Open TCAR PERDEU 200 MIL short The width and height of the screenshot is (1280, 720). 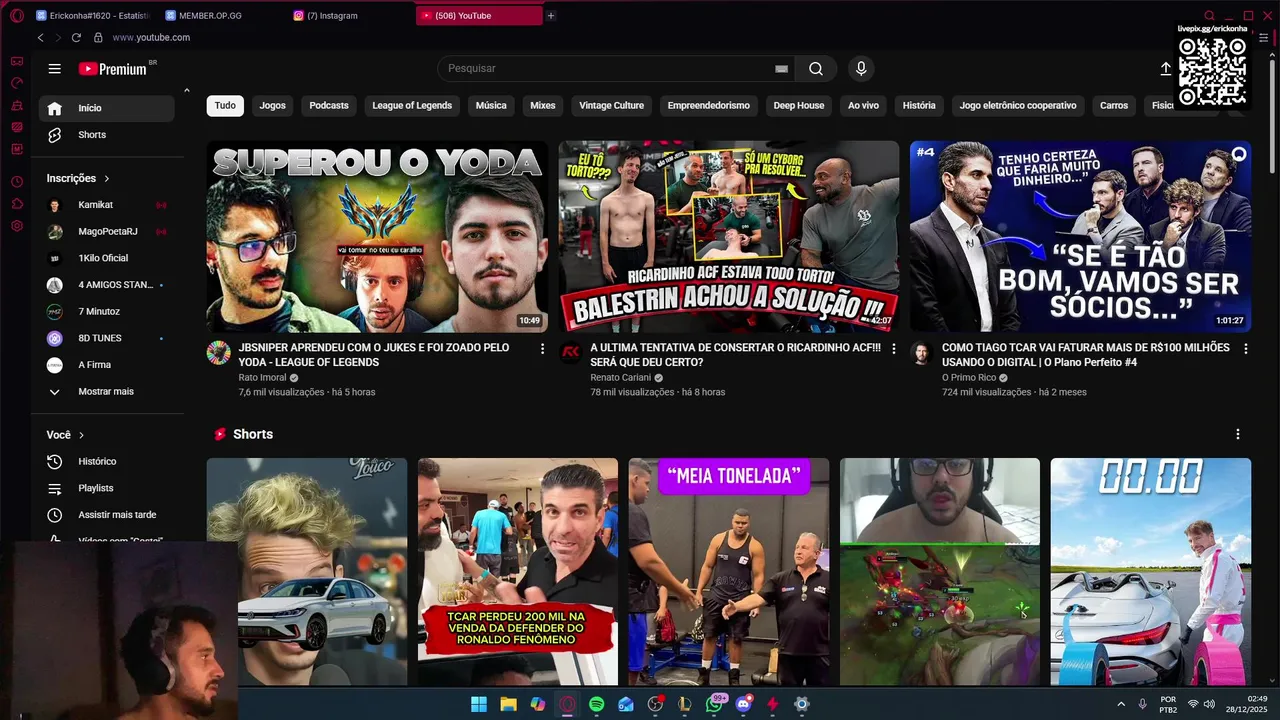[x=518, y=571]
